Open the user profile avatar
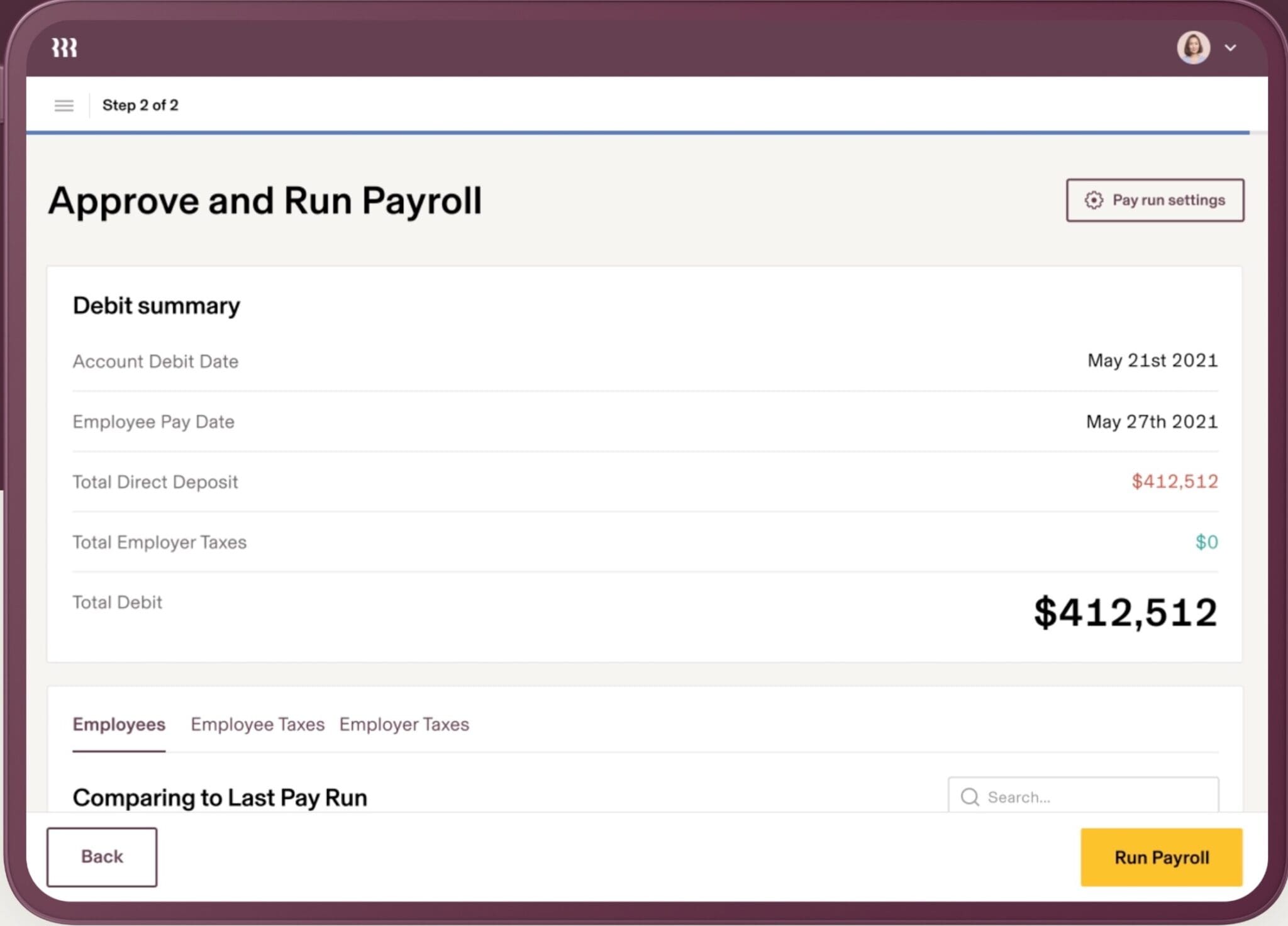The height and width of the screenshot is (926, 1288). [x=1192, y=47]
